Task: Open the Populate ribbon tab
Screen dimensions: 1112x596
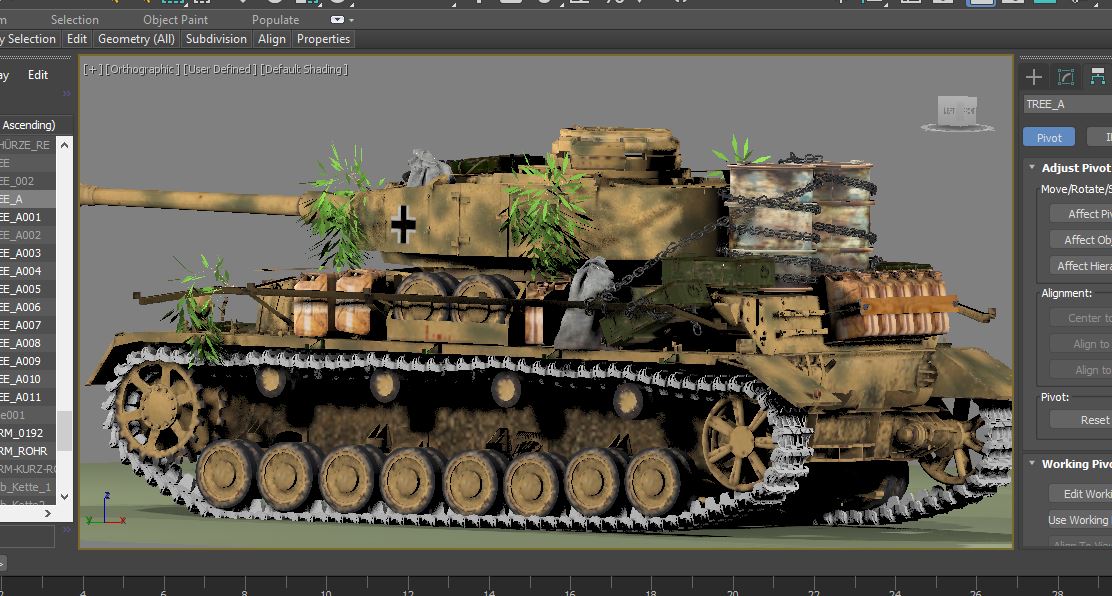Action: point(275,19)
